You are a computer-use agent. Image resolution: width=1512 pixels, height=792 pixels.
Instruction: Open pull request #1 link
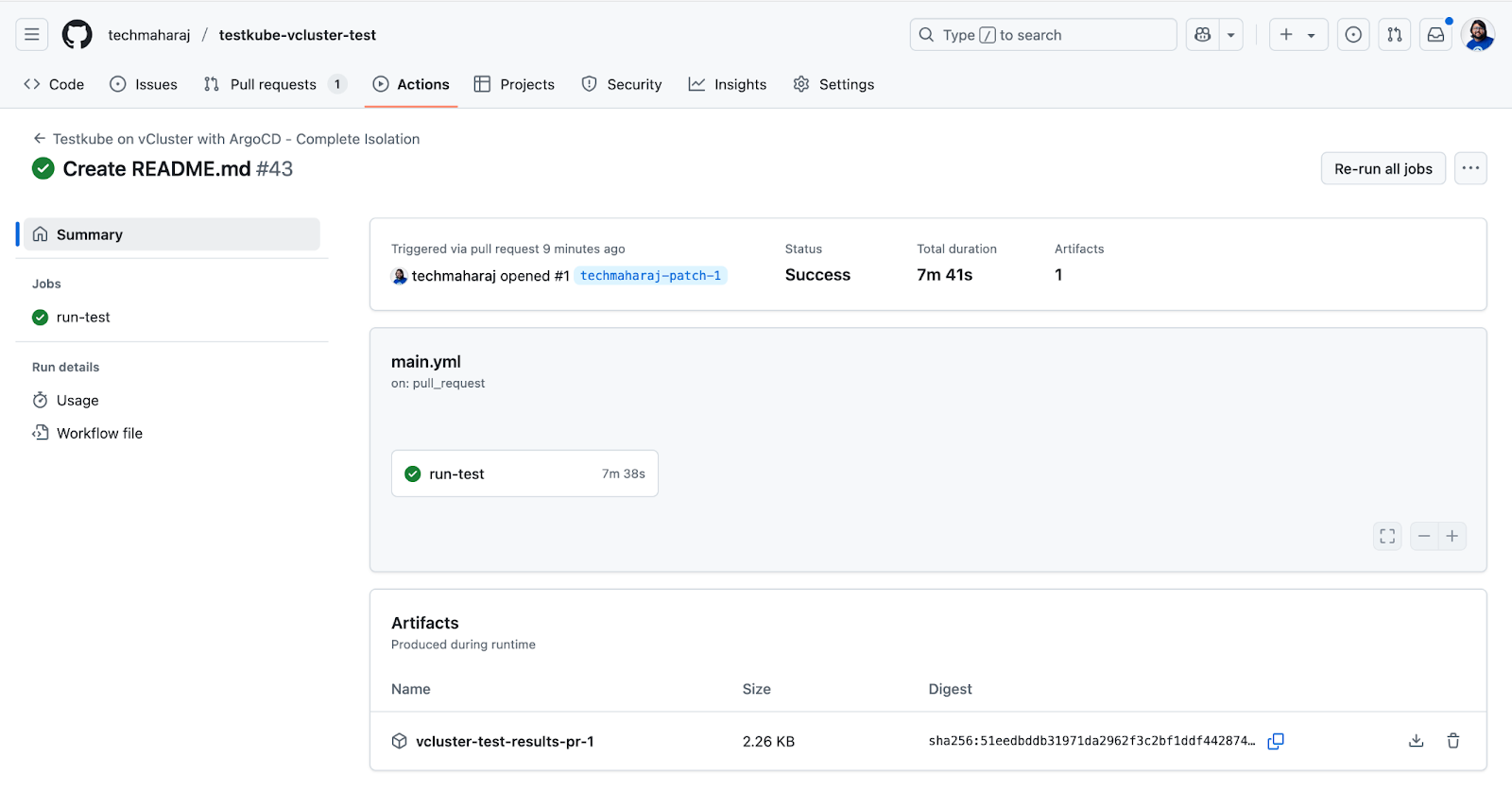(x=561, y=276)
